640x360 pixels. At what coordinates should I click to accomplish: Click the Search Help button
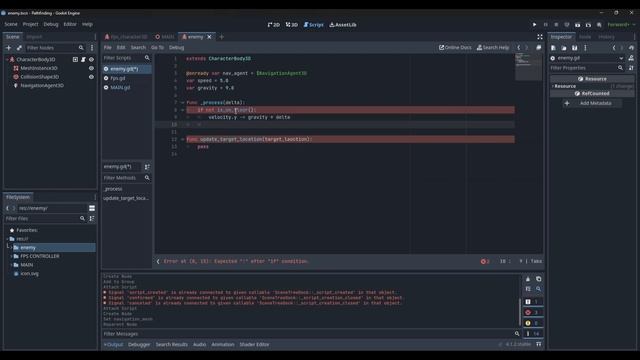point(493,47)
